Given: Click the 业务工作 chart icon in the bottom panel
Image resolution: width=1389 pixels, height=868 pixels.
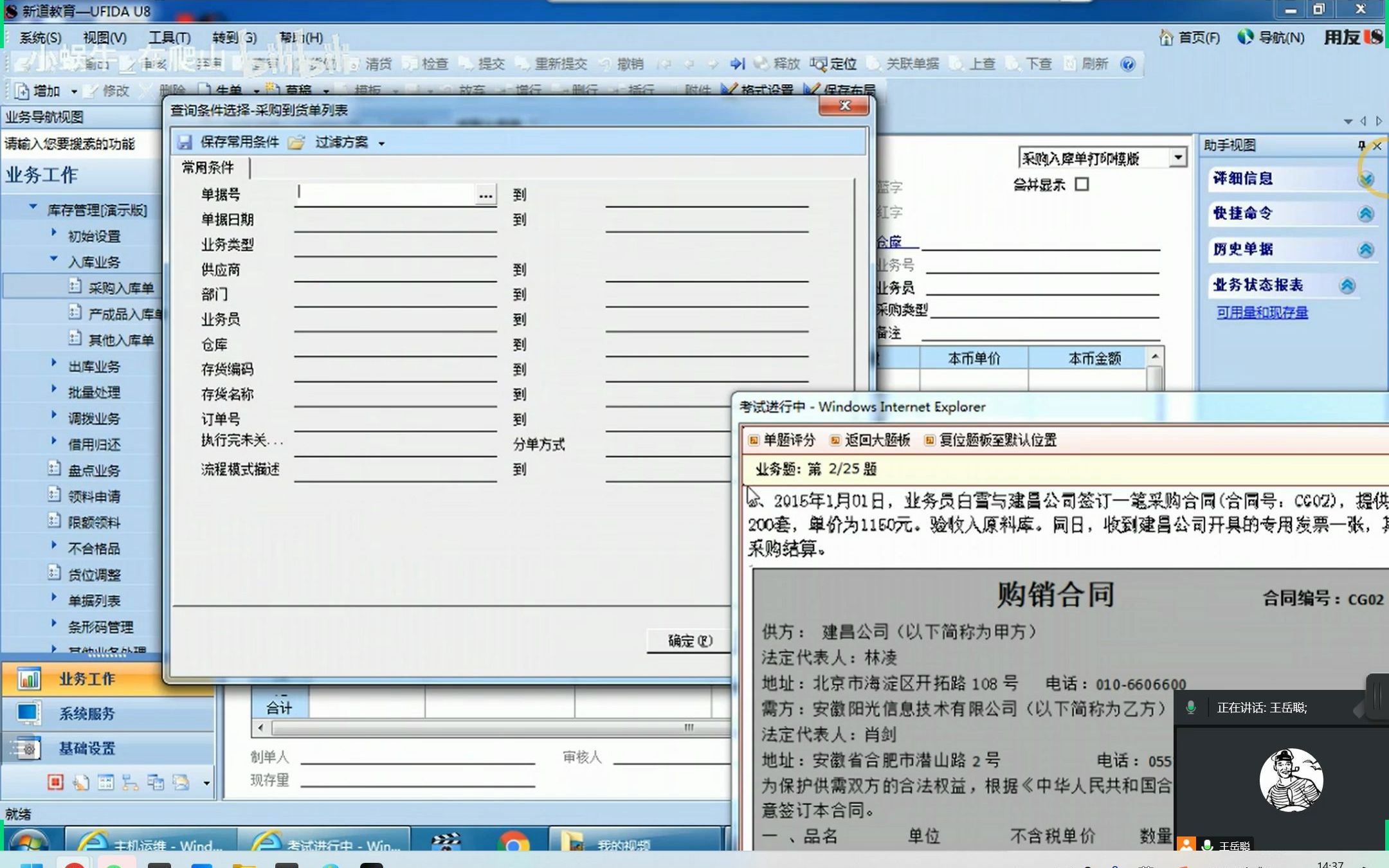Looking at the screenshot, I should 30,679.
